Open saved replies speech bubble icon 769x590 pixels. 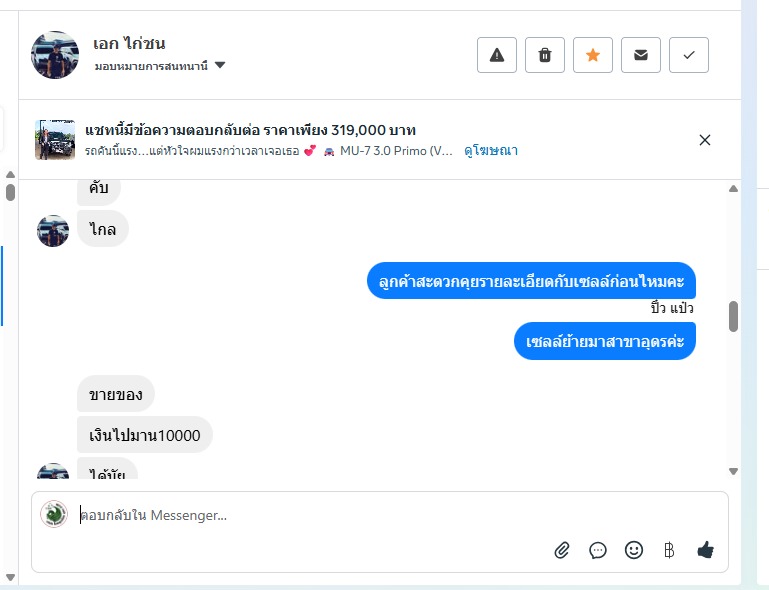click(x=598, y=550)
